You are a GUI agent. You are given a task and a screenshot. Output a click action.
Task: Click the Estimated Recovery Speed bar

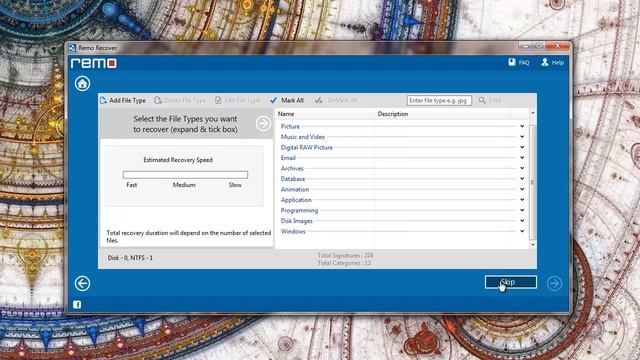185,175
